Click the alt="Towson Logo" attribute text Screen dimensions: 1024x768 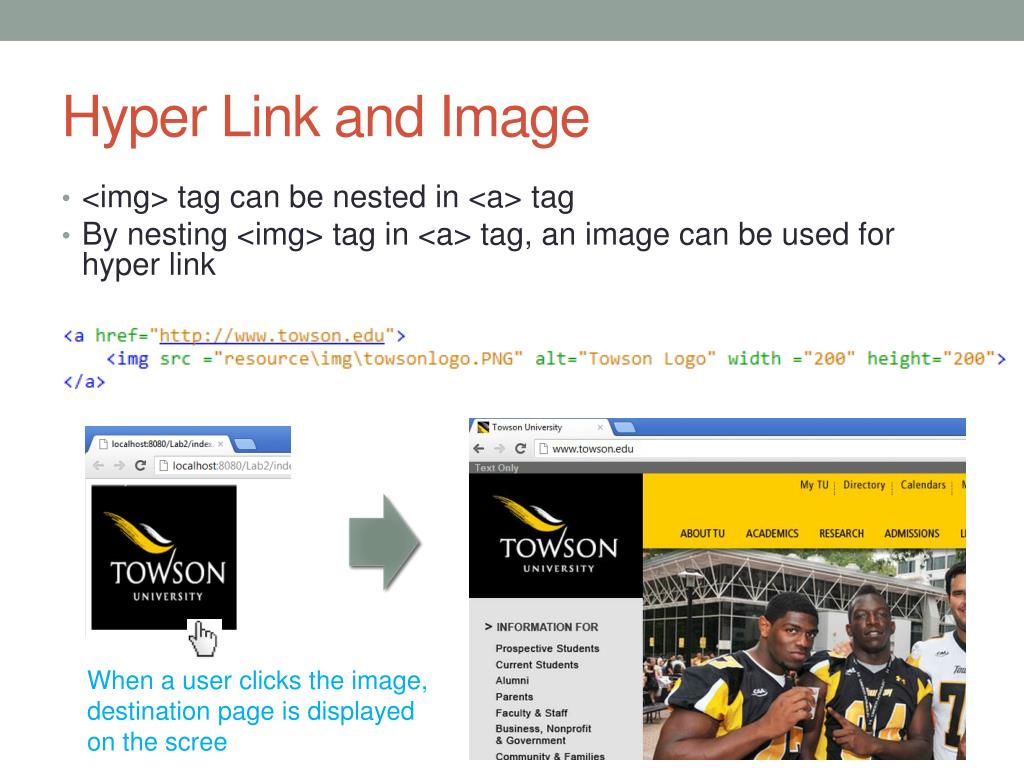pos(625,359)
